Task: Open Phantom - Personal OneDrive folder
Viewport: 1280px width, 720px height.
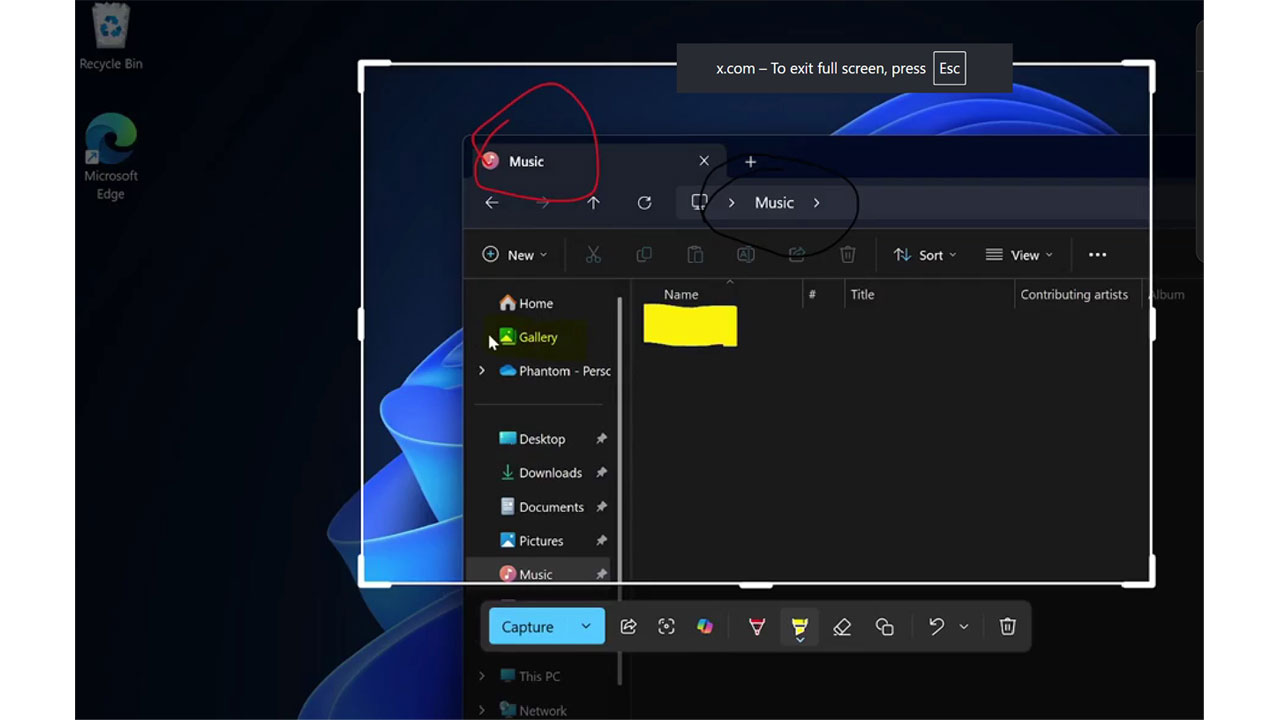Action: click(555, 371)
